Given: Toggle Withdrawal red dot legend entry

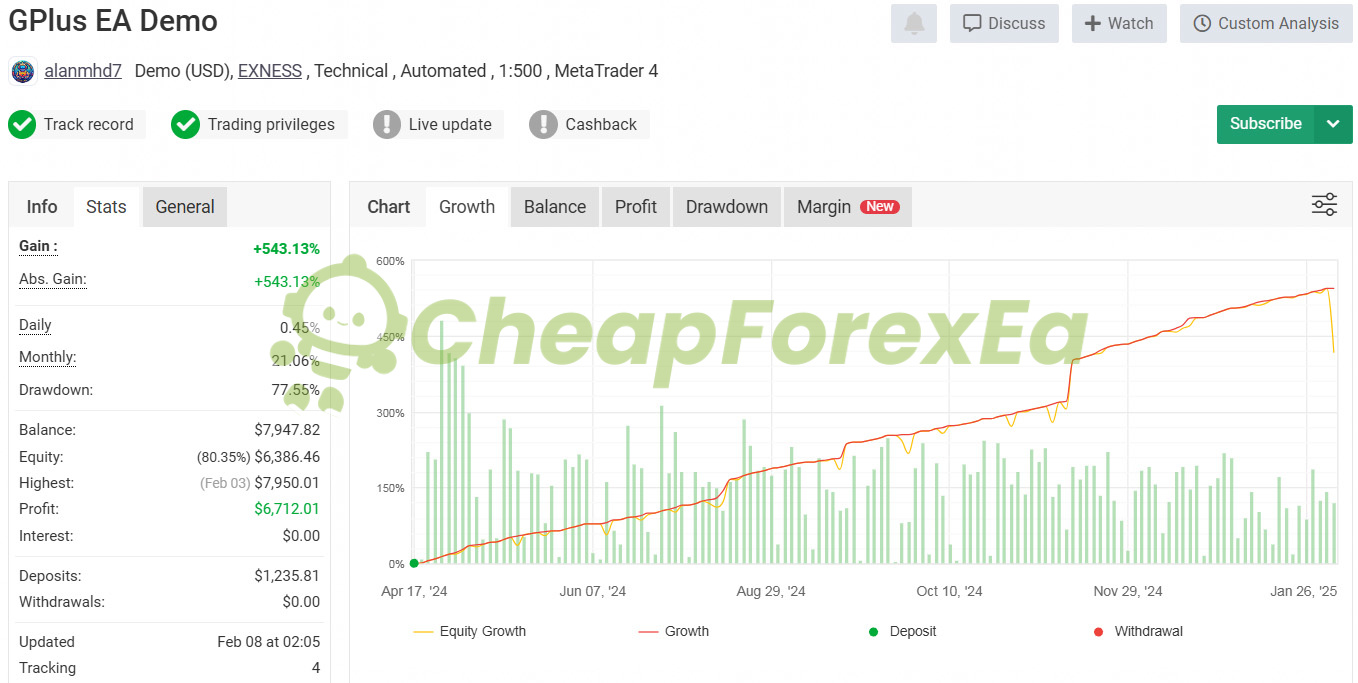Looking at the screenshot, I should pos(1137,631).
